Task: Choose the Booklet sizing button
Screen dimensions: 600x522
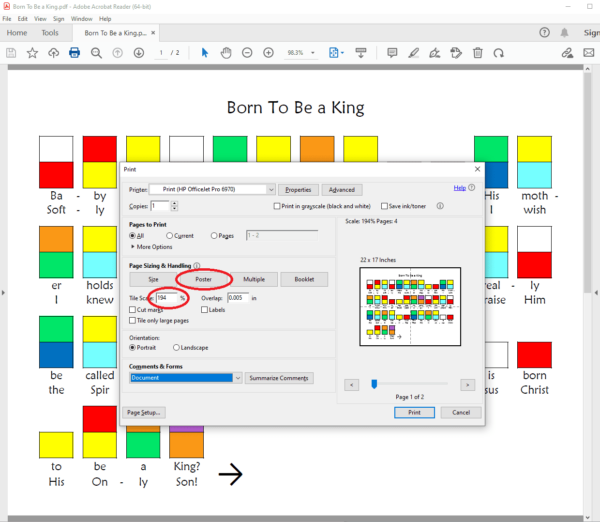Action: (304, 279)
